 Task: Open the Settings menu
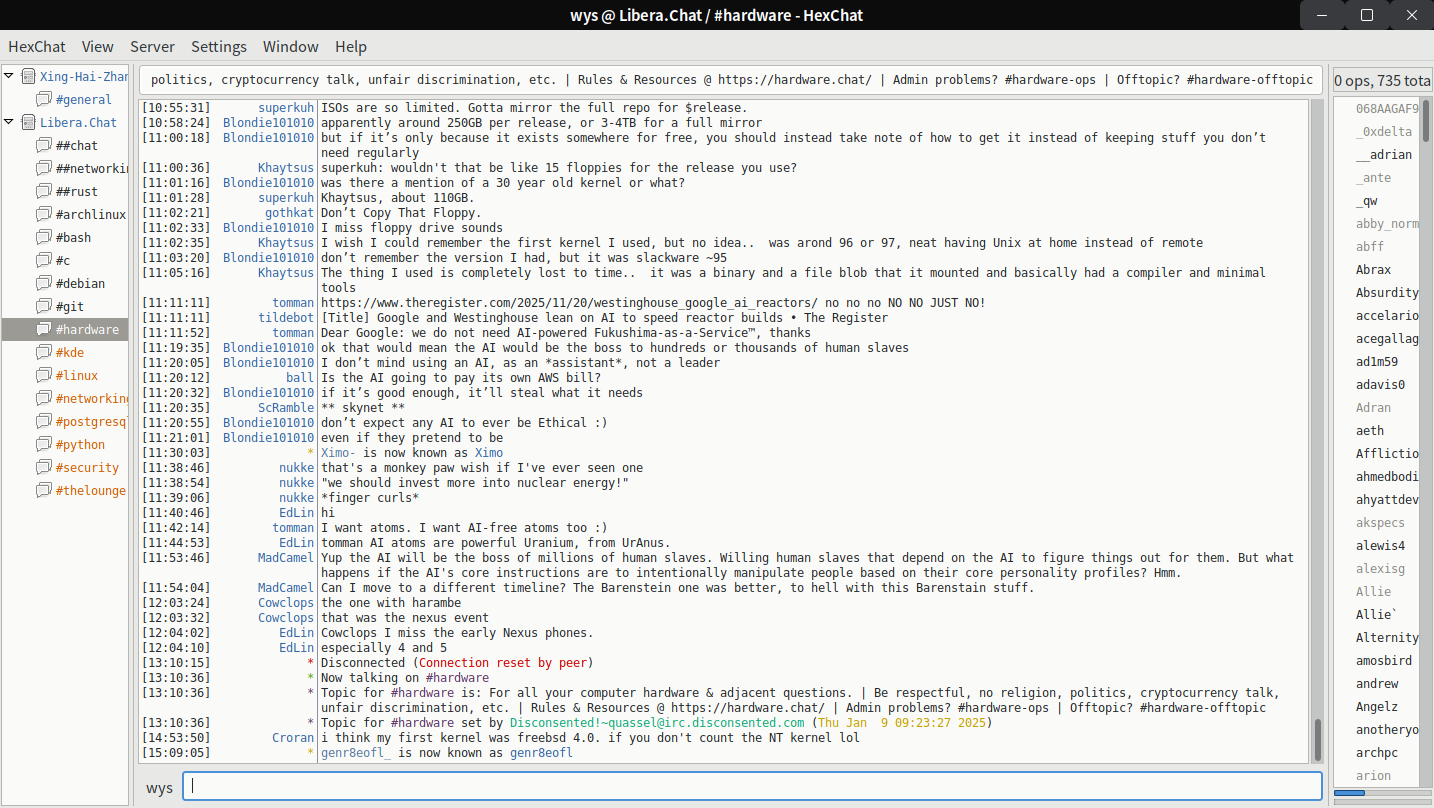click(x=218, y=46)
